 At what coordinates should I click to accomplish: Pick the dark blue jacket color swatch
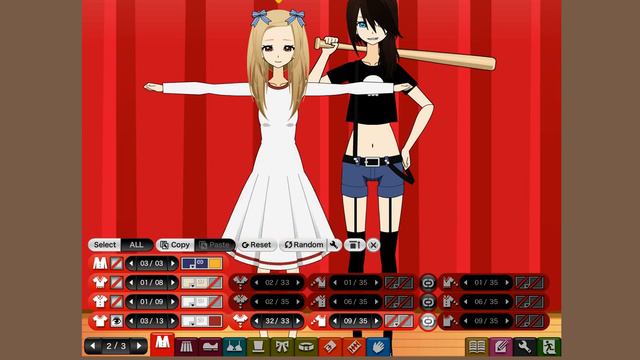[188, 263]
